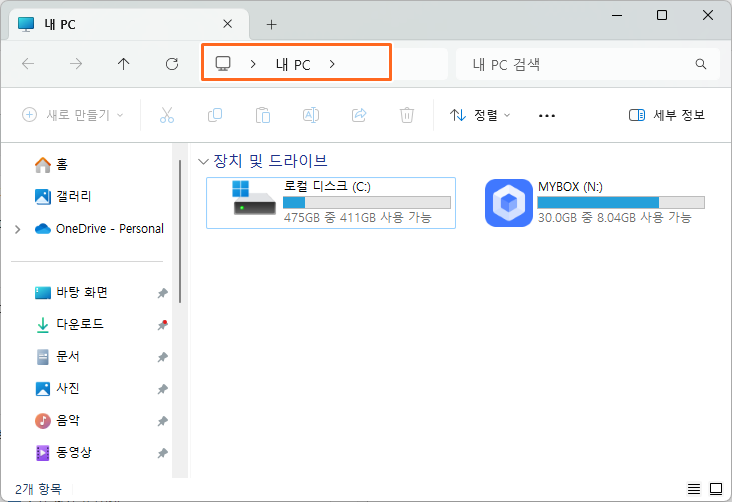732x502 pixels.
Task: Click the sidebar vertical scrollbar
Action: pyautogui.click(x=180, y=231)
